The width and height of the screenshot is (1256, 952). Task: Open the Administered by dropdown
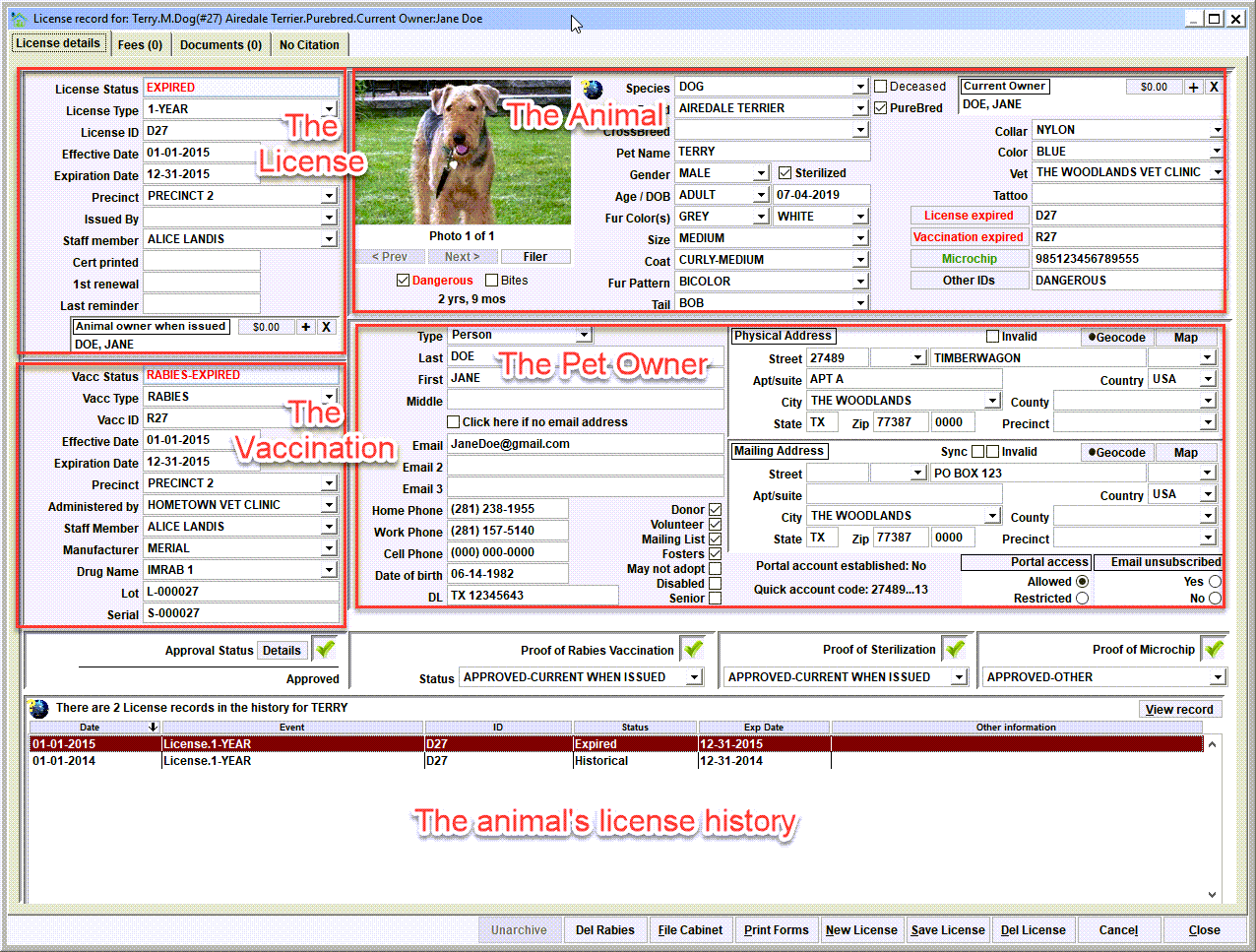pos(329,505)
